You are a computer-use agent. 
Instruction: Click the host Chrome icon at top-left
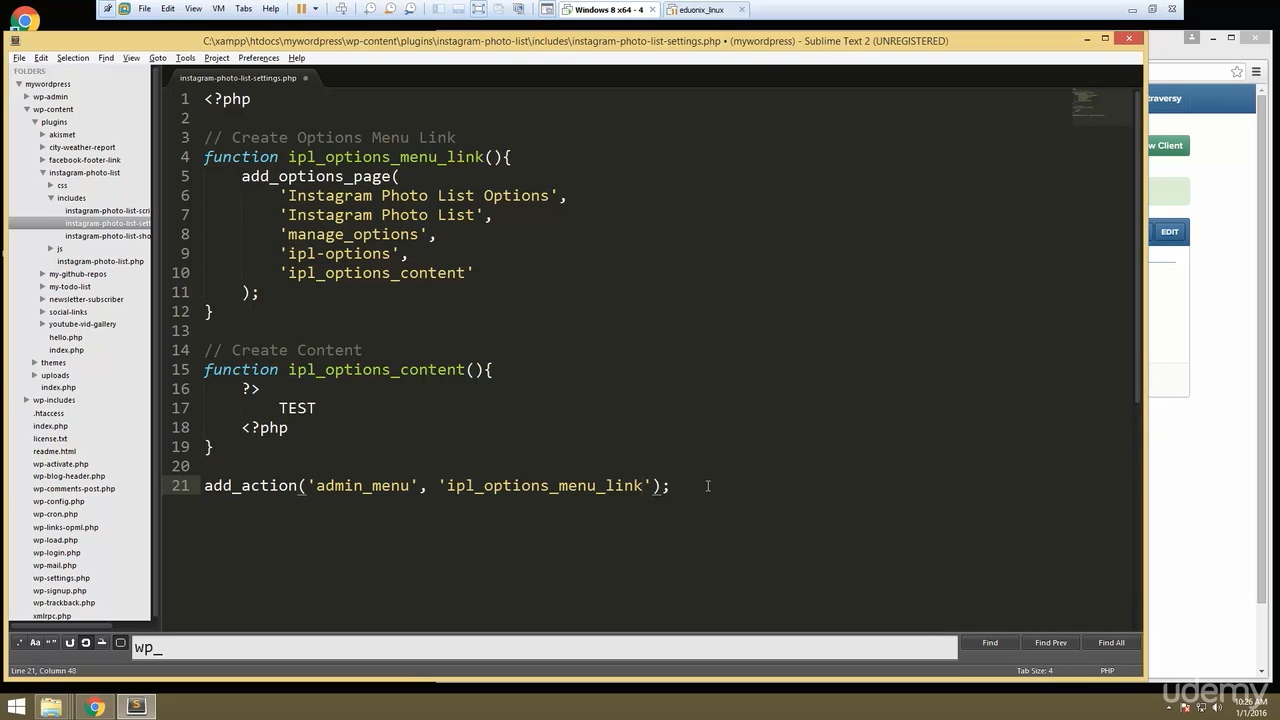[x=24, y=18]
